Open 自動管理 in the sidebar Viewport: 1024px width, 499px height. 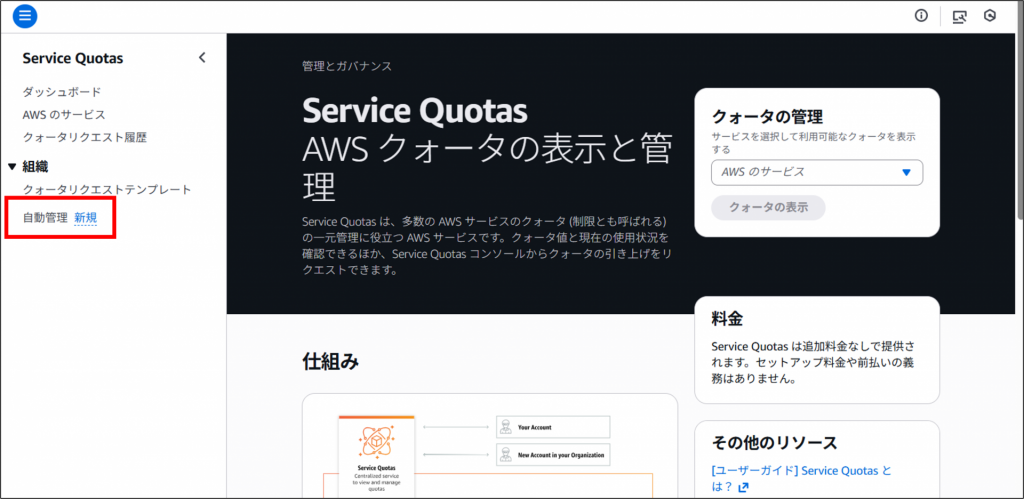pos(45,217)
